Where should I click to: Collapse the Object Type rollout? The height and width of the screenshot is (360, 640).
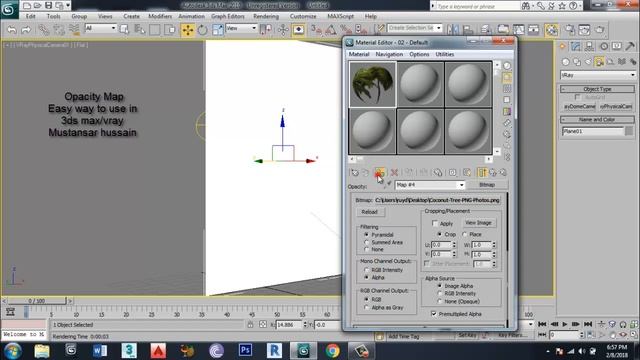pyautogui.click(x=598, y=89)
